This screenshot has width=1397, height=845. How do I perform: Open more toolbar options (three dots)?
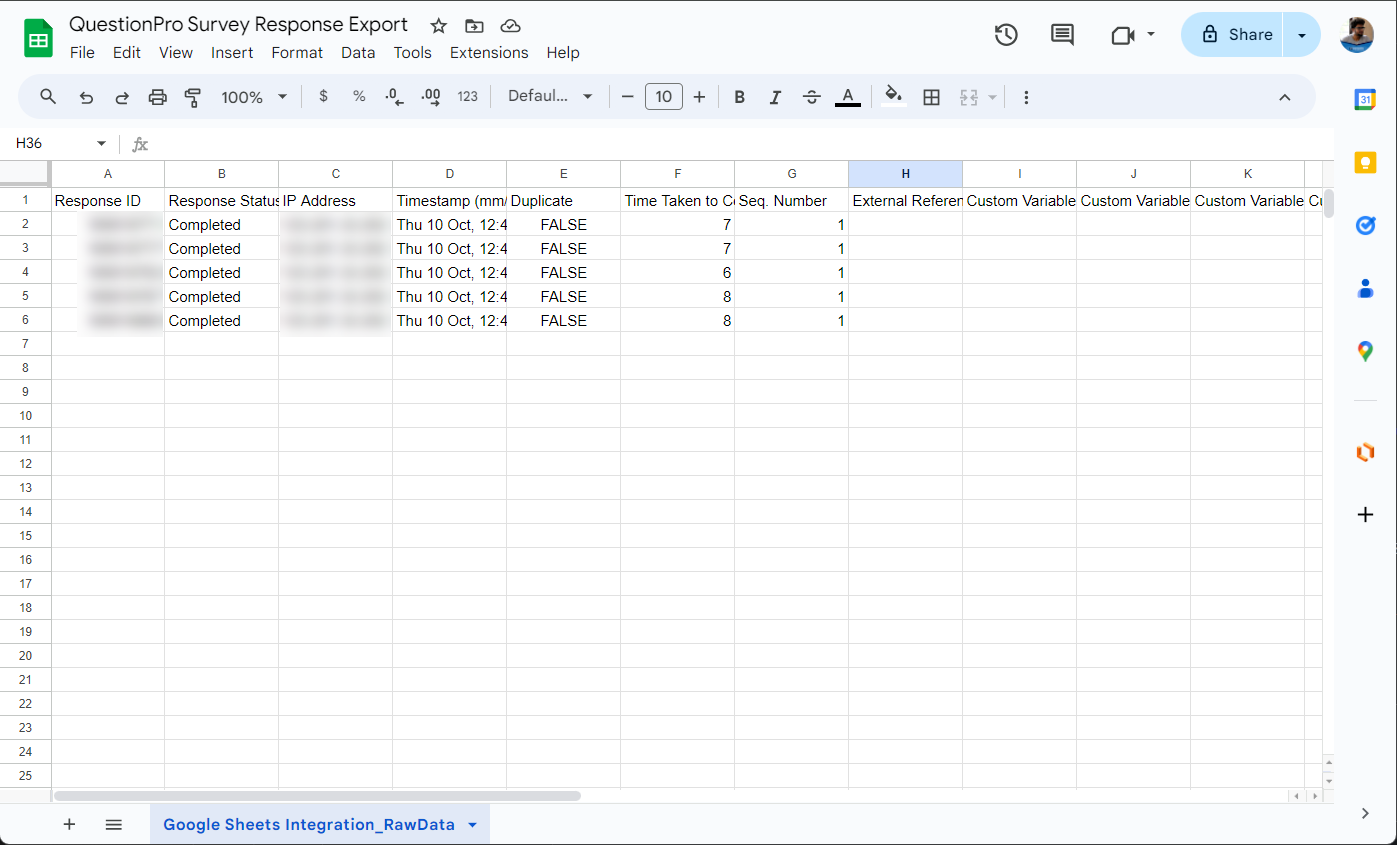[1025, 97]
